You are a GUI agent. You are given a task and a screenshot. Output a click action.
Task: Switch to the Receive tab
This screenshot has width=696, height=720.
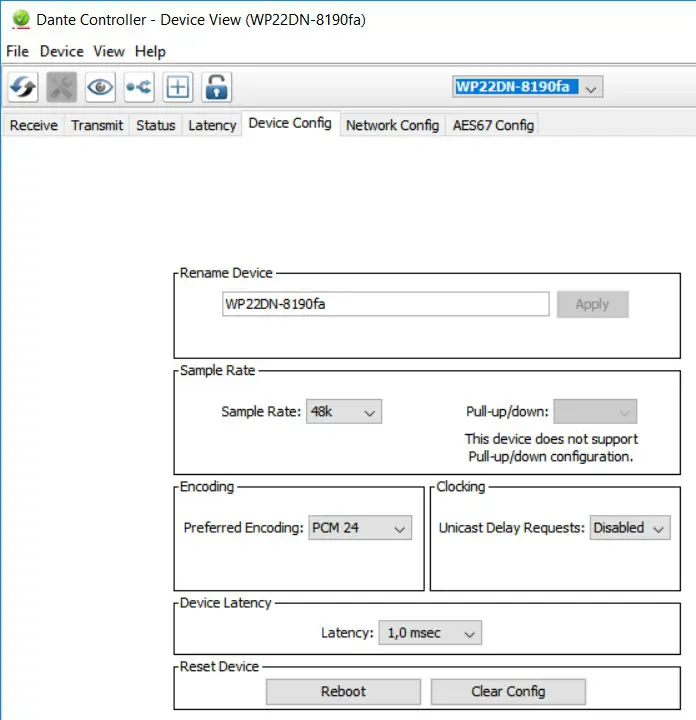click(x=34, y=125)
